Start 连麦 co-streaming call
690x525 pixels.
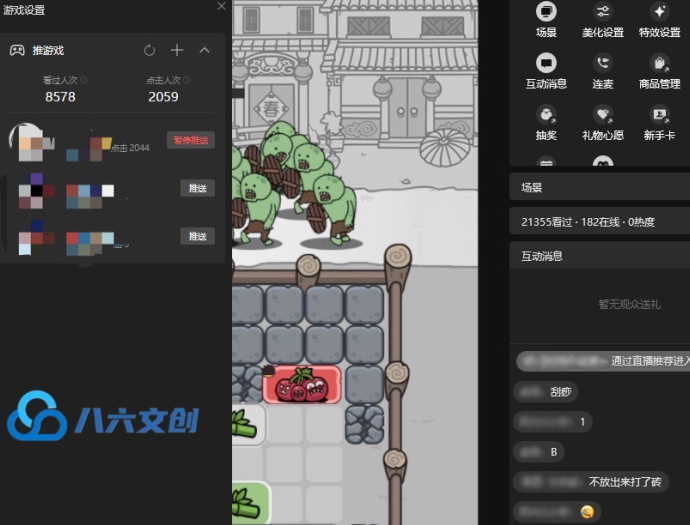pos(602,71)
